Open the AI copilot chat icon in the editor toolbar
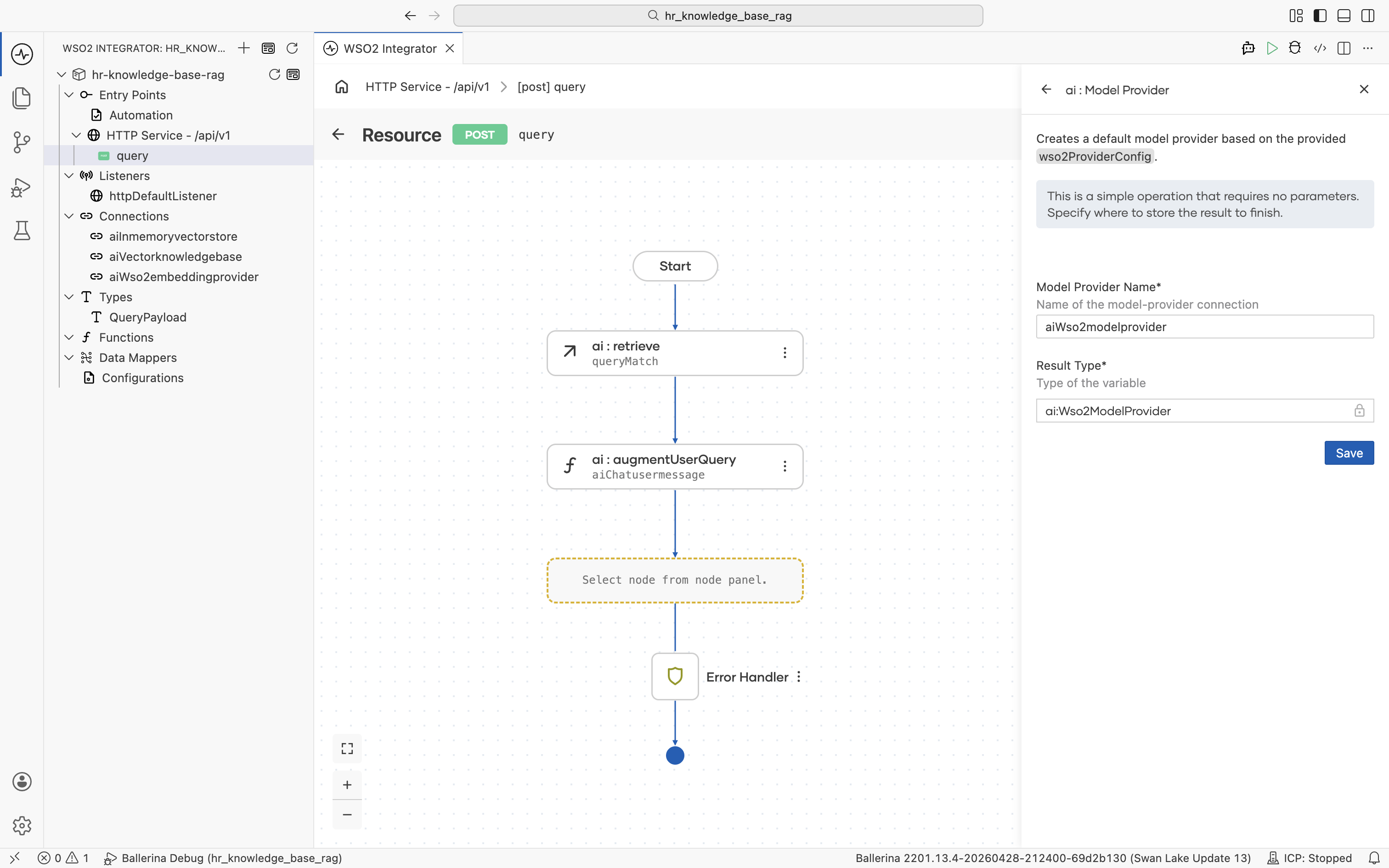Image resolution: width=1389 pixels, height=868 pixels. pyautogui.click(x=1248, y=48)
